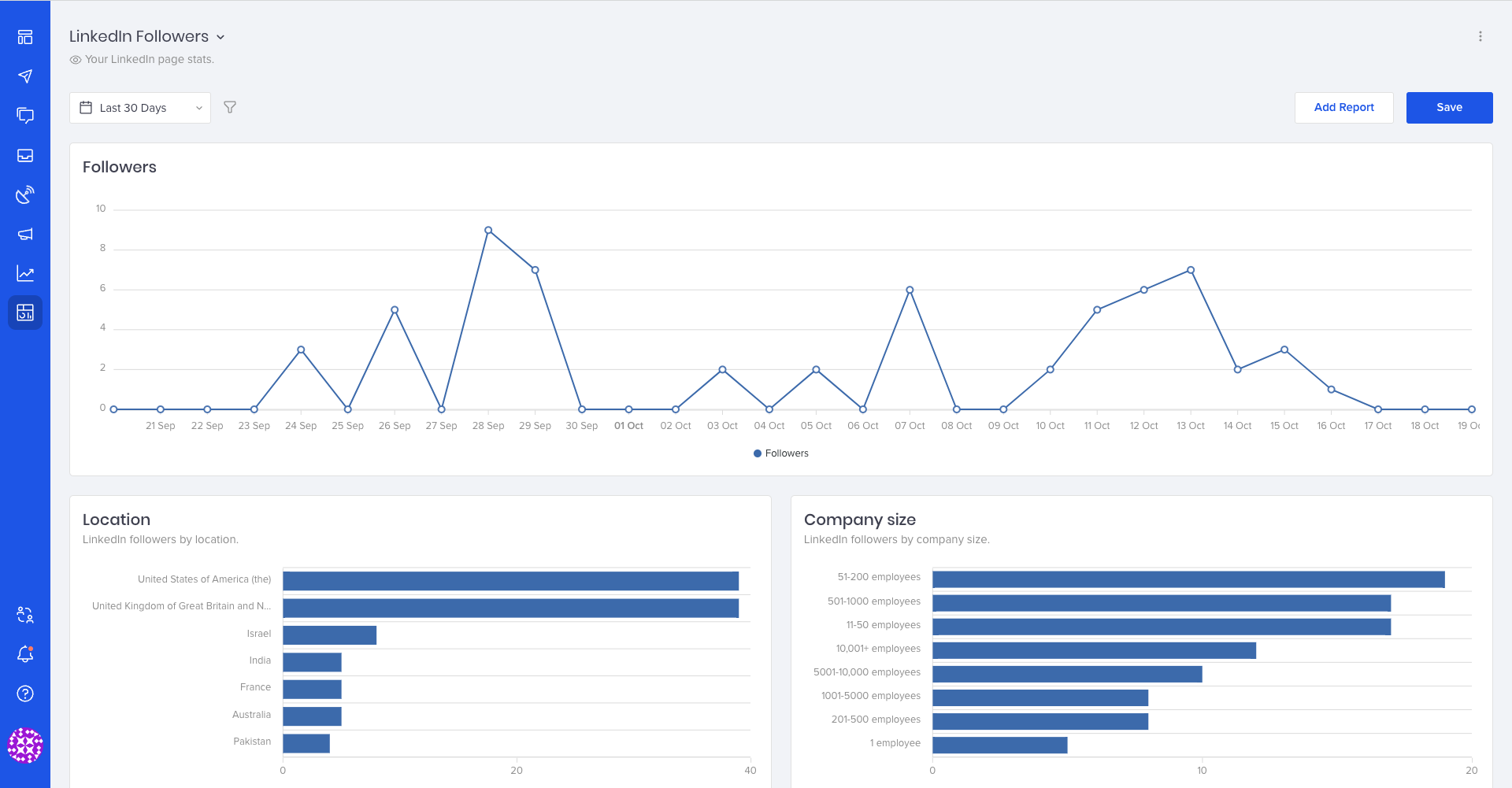Select the highlighted reports icon in sidebar

pos(25,313)
